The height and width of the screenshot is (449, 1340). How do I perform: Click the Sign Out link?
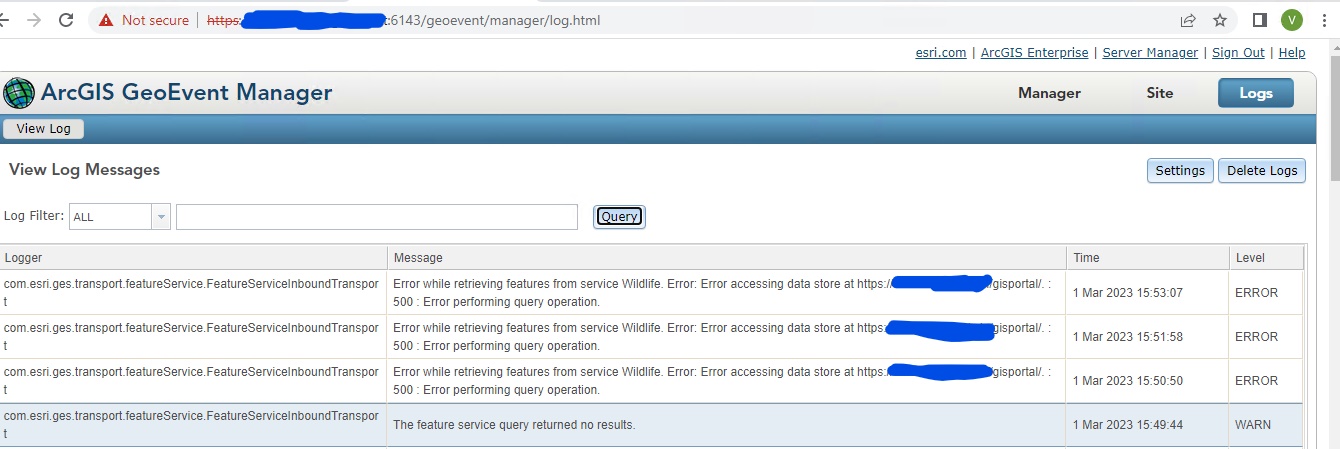click(x=1238, y=52)
